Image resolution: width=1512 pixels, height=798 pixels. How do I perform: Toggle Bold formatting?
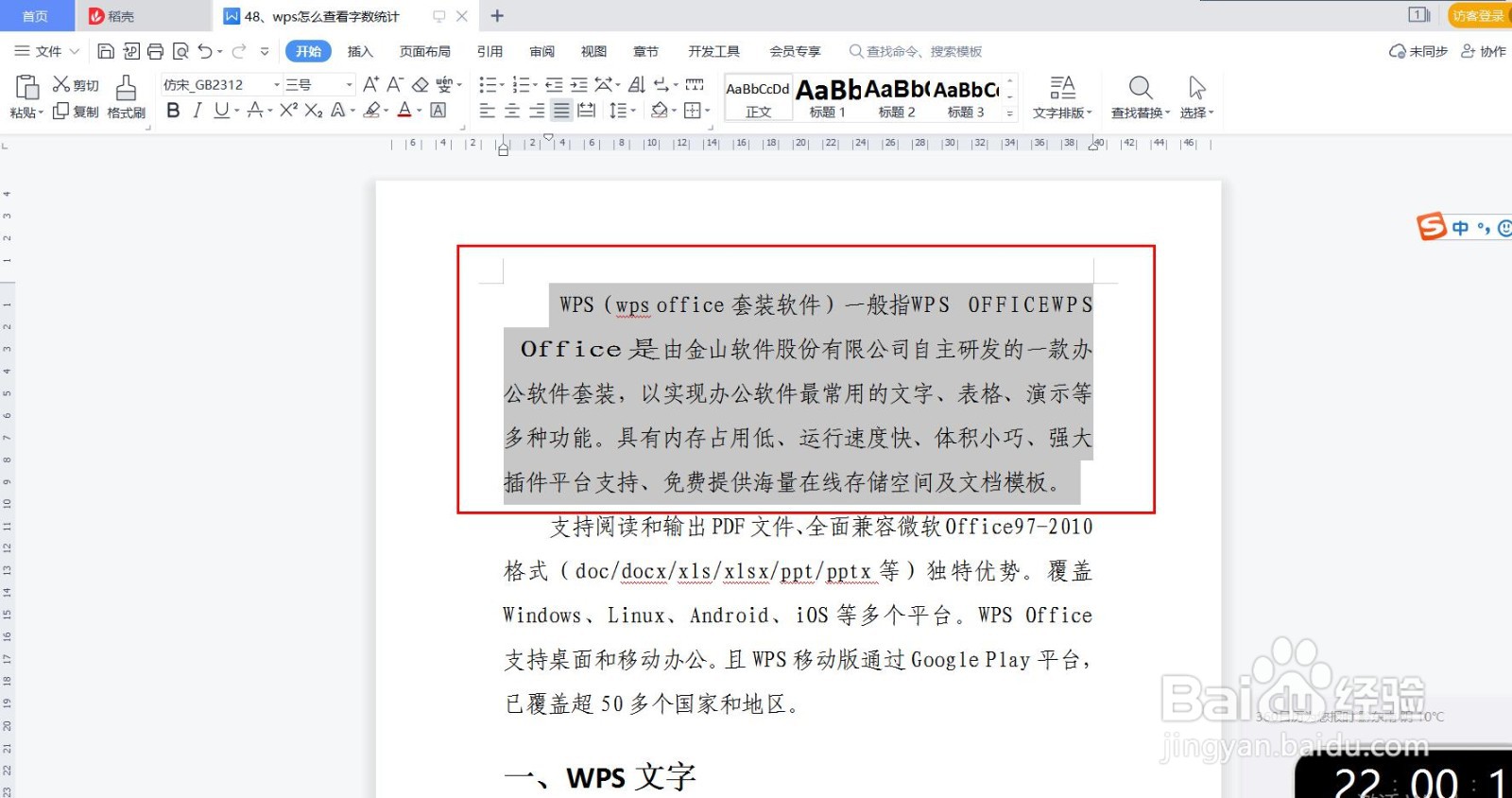[173, 111]
